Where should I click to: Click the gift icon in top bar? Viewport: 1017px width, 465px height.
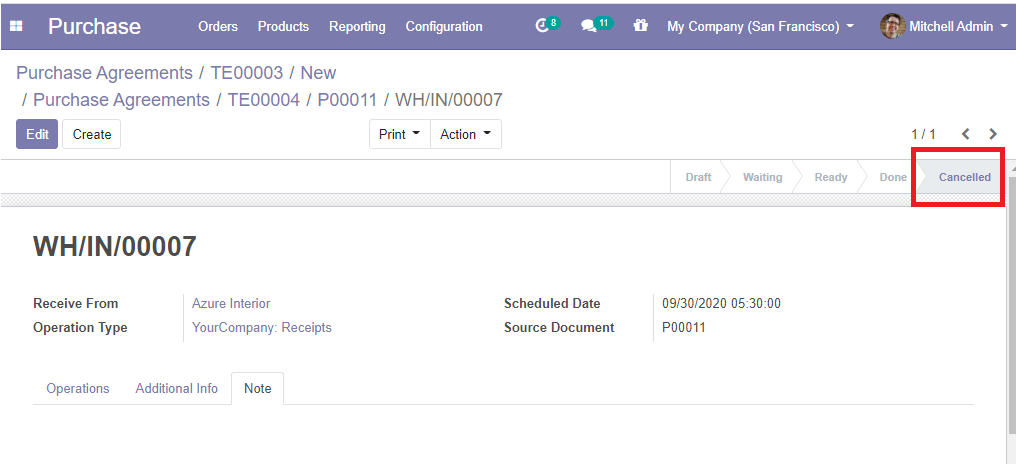pos(641,26)
